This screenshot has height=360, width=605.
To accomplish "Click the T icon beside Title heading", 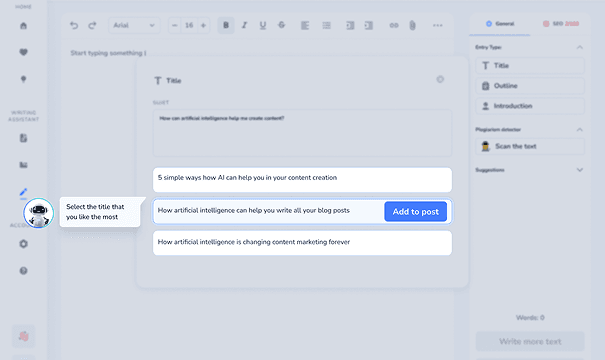I will (157, 81).
